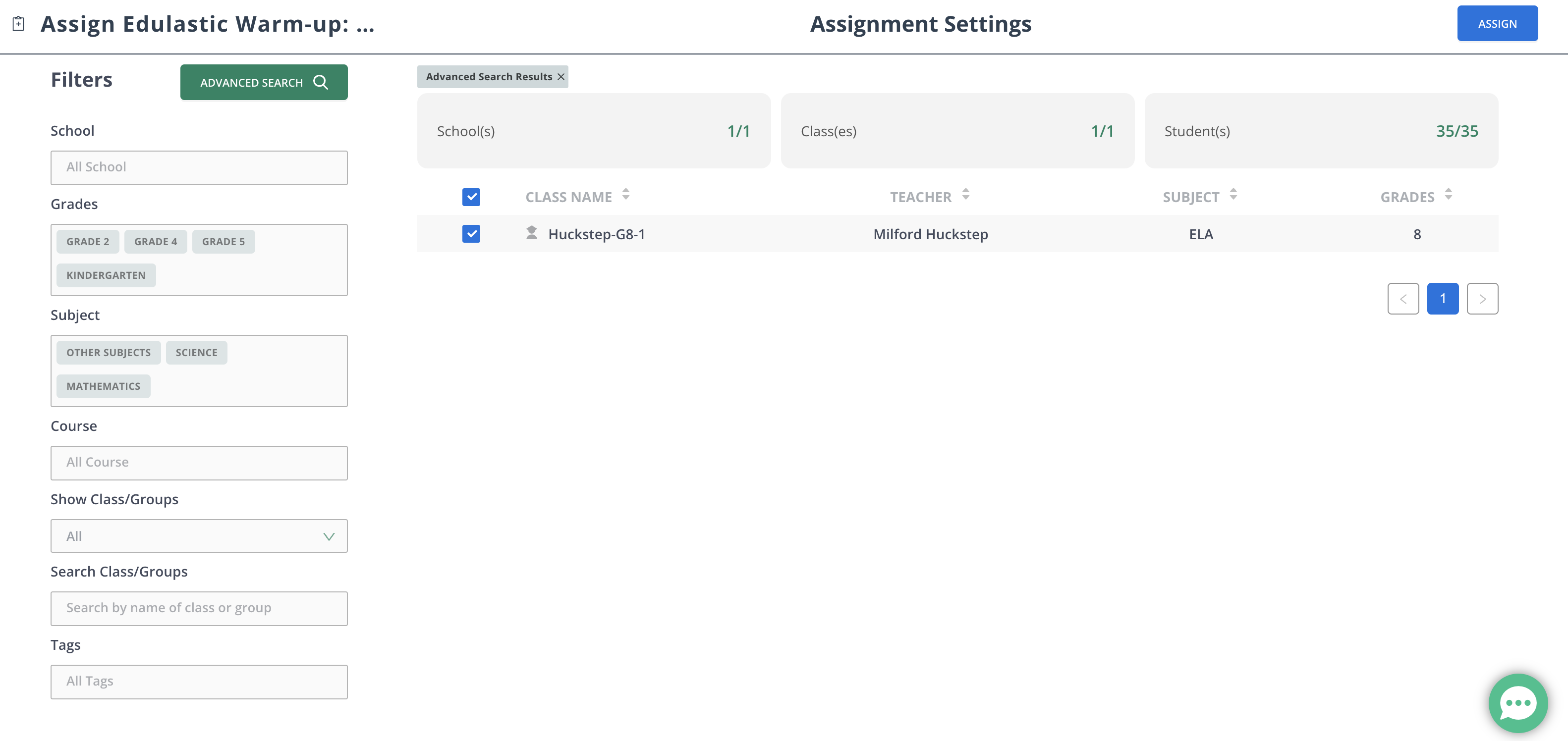
Task: Click the ASSIGN button
Action: click(1497, 23)
